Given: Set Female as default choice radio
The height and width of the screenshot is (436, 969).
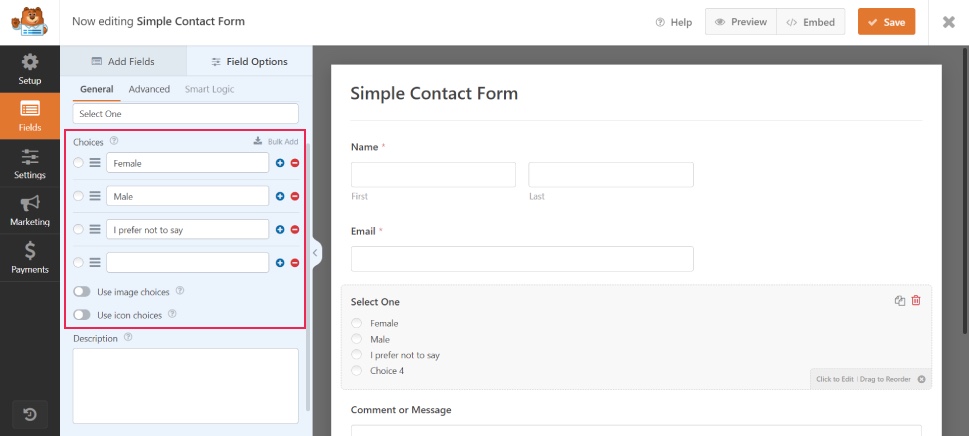Looking at the screenshot, I should [79, 163].
